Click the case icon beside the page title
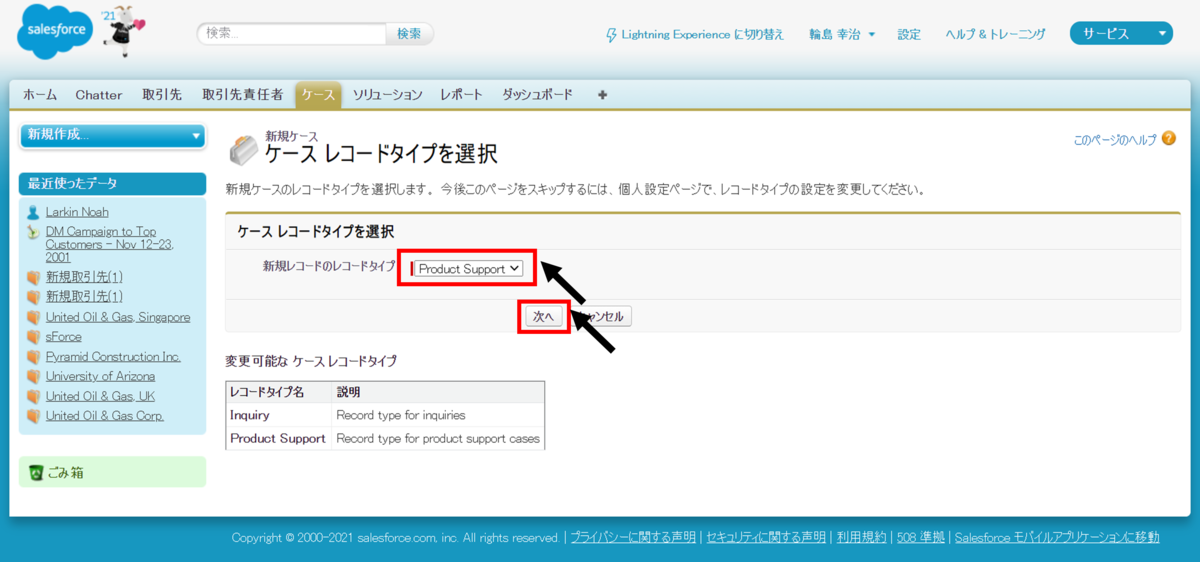 (243, 149)
